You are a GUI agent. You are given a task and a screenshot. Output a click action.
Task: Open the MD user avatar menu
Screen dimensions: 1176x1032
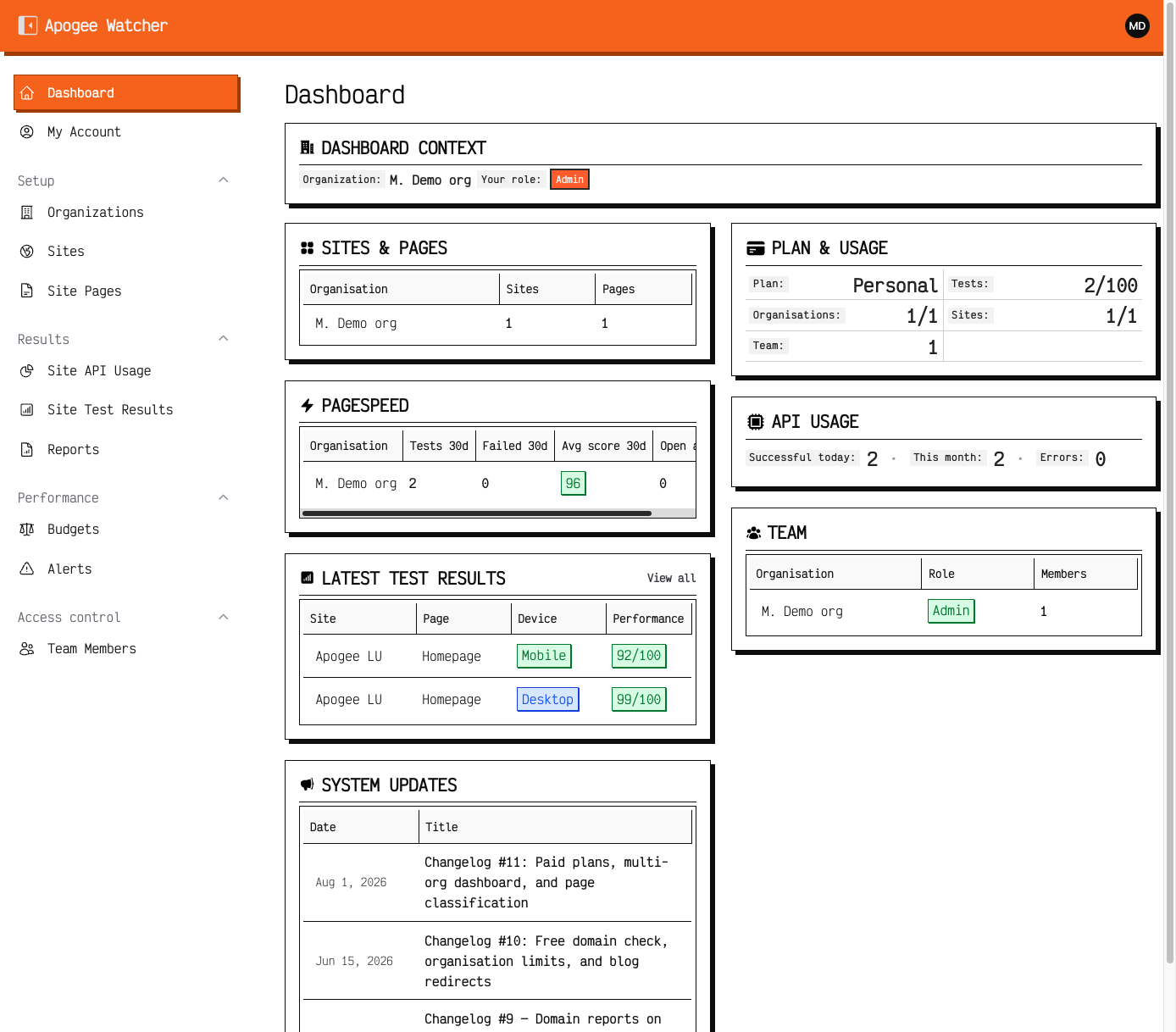[x=1137, y=25]
